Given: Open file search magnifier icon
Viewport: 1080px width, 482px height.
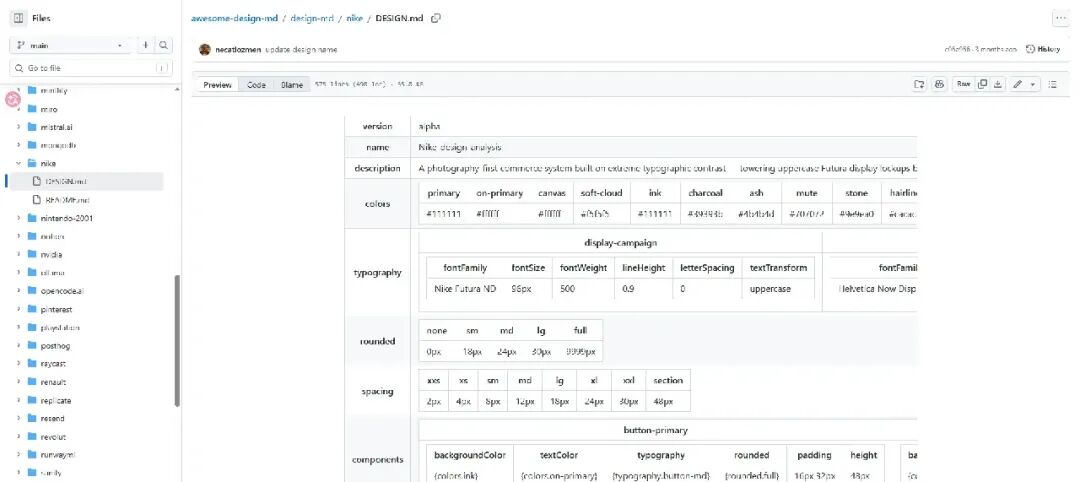Looking at the screenshot, I should [x=164, y=45].
